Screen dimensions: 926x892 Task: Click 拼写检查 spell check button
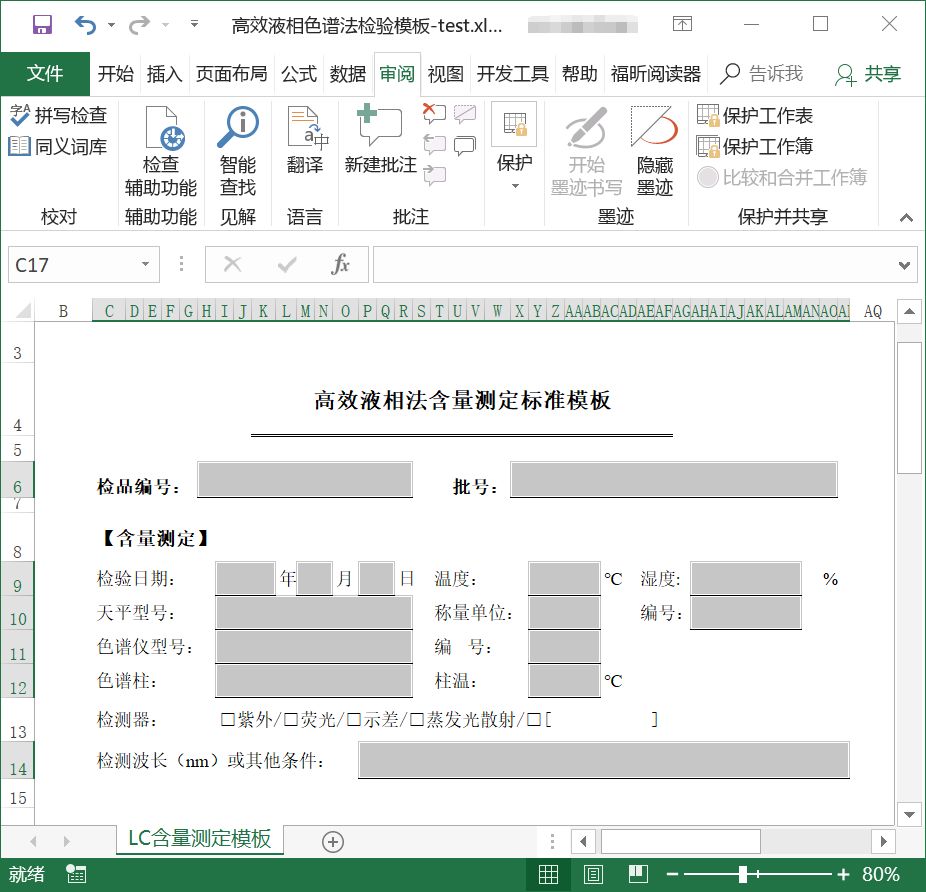point(58,116)
